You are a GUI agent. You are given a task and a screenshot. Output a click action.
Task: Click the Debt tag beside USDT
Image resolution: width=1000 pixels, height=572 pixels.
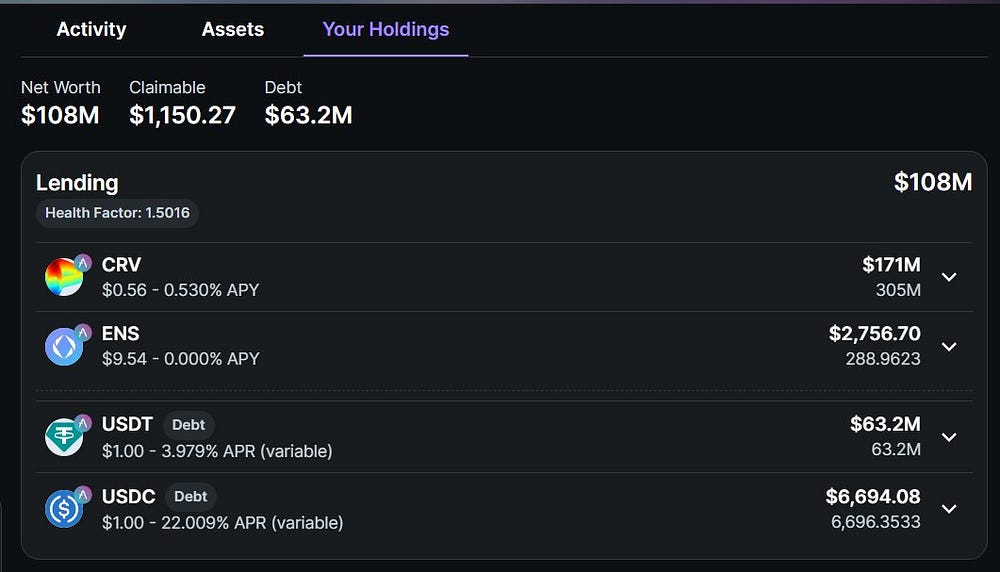[188, 425]
